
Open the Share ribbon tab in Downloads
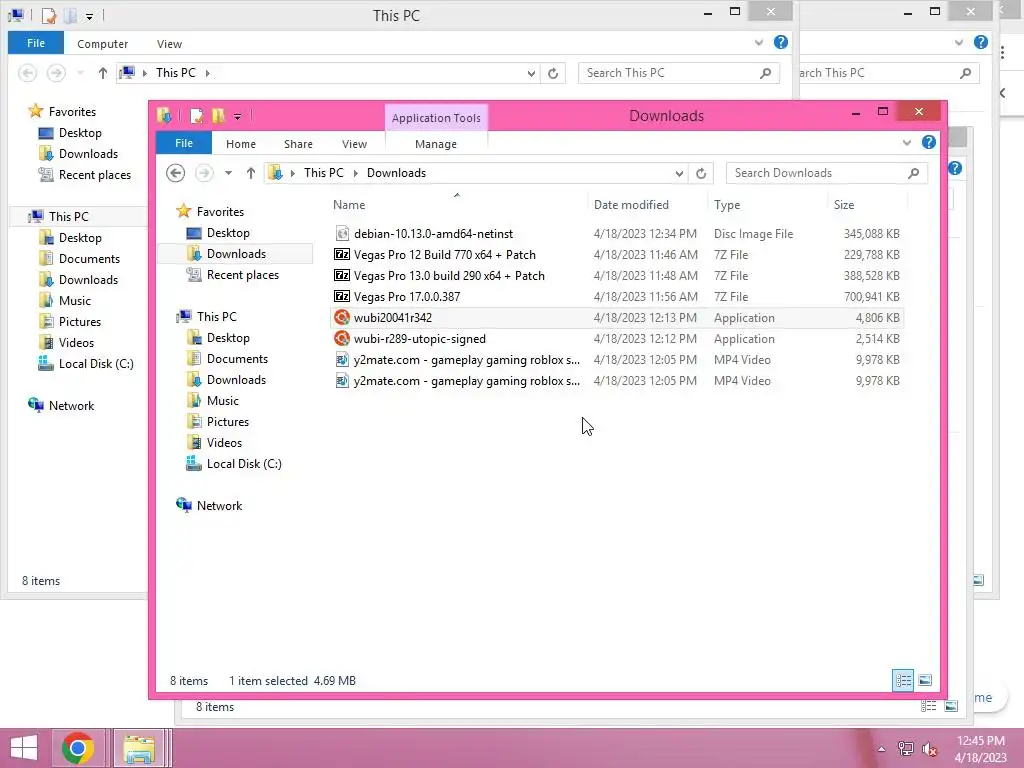point(298,144)
